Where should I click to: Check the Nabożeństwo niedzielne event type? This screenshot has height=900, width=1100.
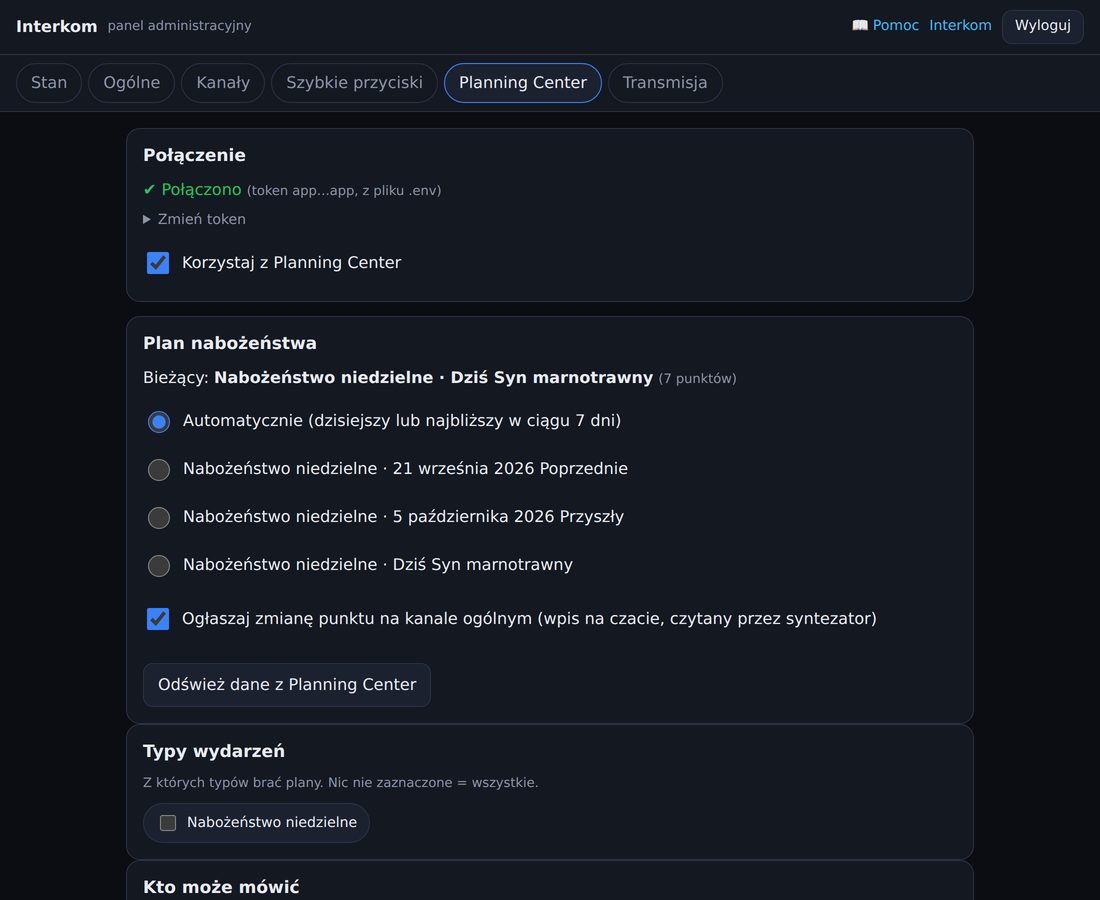tap(168, 823)
